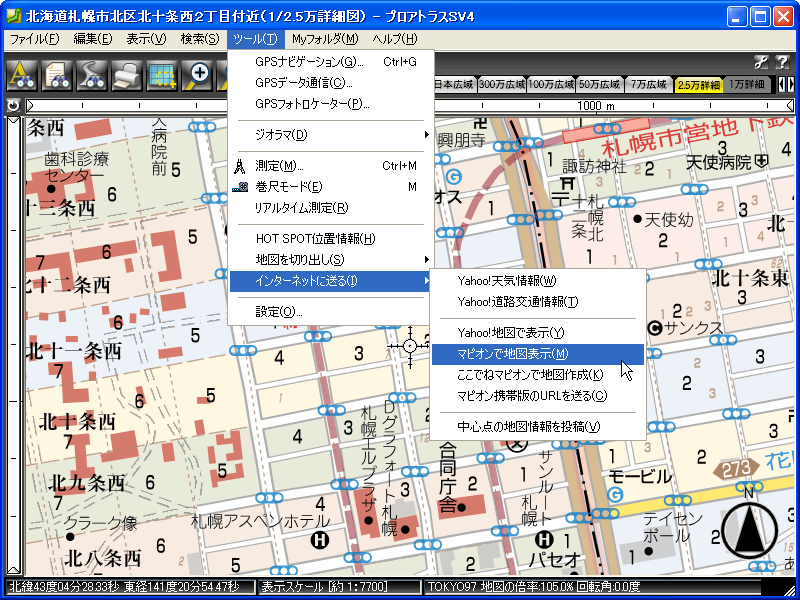This screenshot has width=800, height=600.
Task: Click the 天使病院 hospital cross symbol
Action: tap(761, 162)
